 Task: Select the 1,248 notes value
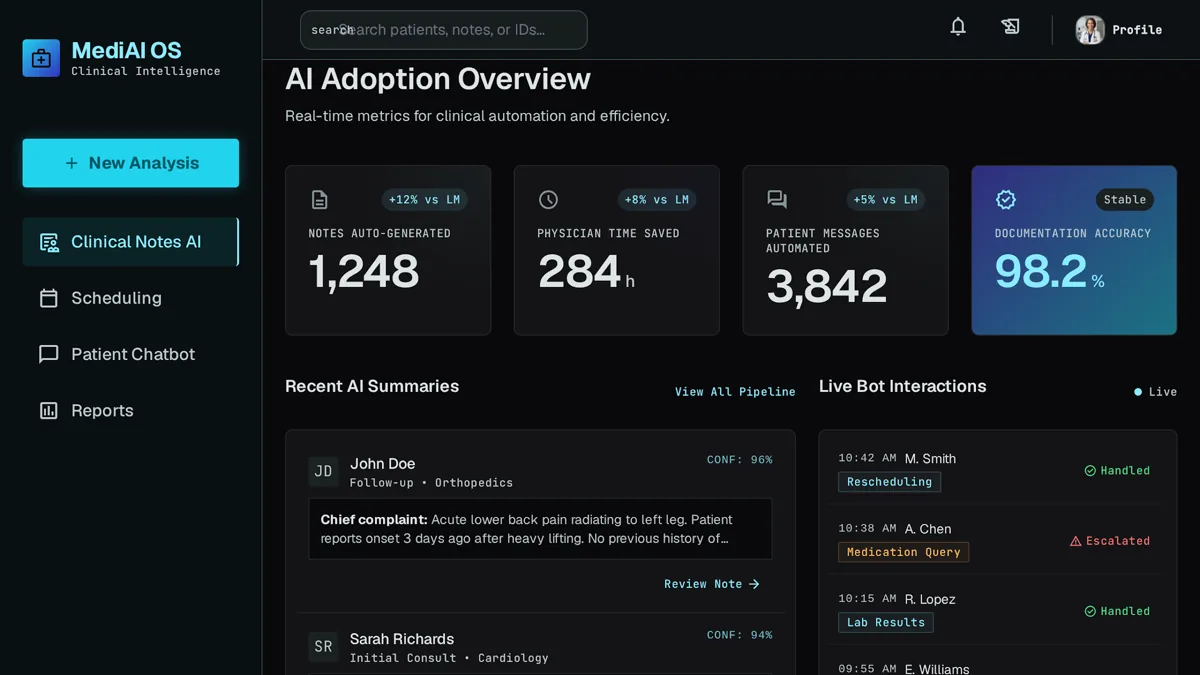tap(364, 272)
